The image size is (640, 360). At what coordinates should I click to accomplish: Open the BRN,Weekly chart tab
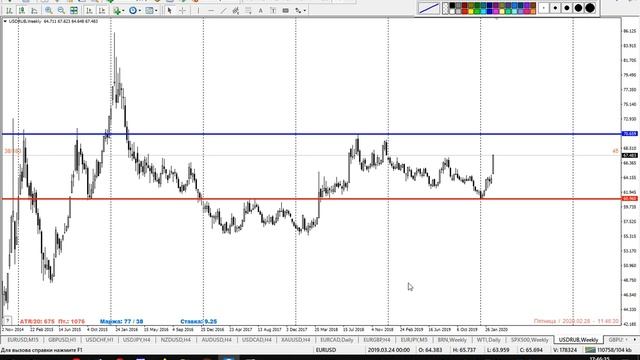tap(452, 340)
